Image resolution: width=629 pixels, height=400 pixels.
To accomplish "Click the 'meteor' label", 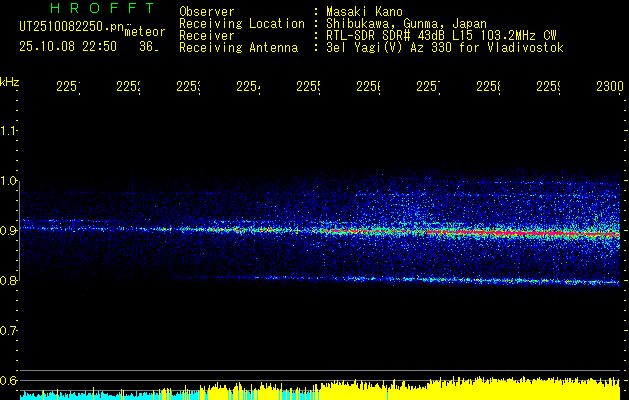I will [145, 32].
